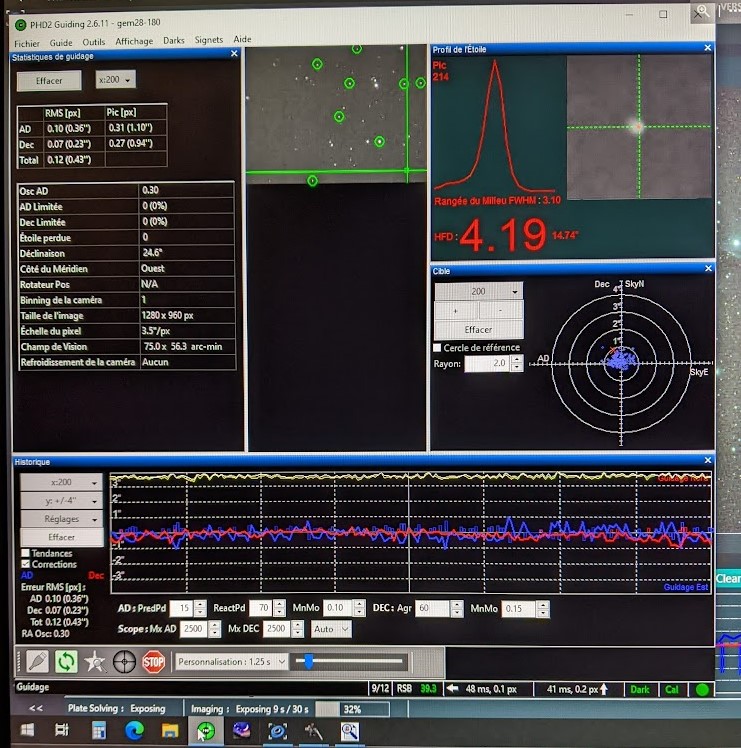Click the red STOP icon
The height and width of the screenshot is (748, 741).
pos(153,662)
